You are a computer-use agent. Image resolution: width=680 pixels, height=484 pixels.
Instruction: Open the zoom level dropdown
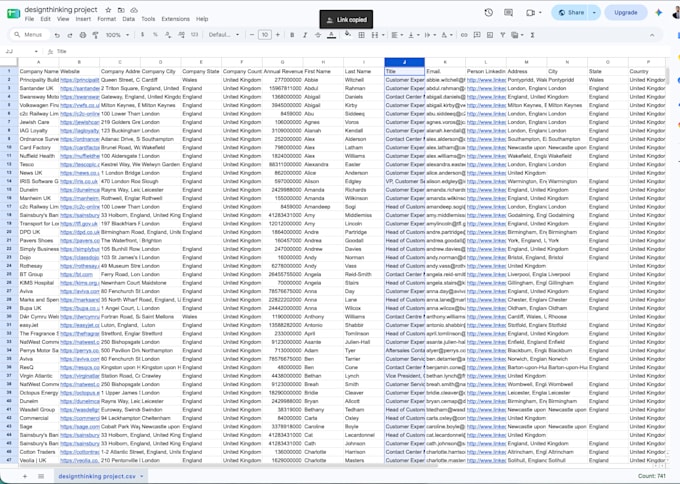click(117, 35)
